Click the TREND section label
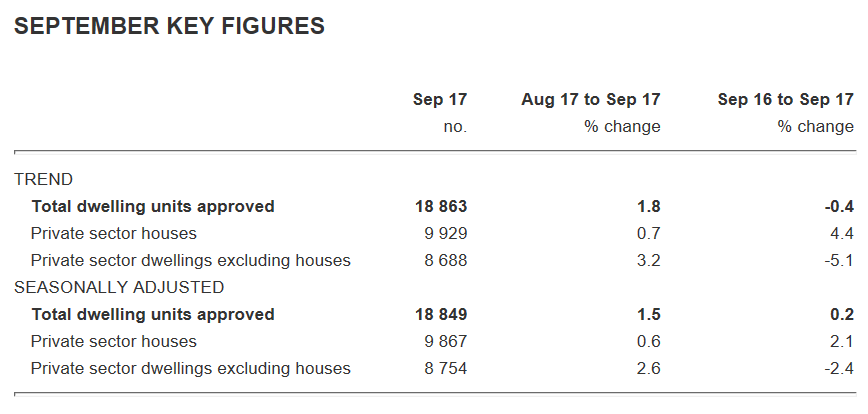The image size is (868, 414). click(43, 180)
